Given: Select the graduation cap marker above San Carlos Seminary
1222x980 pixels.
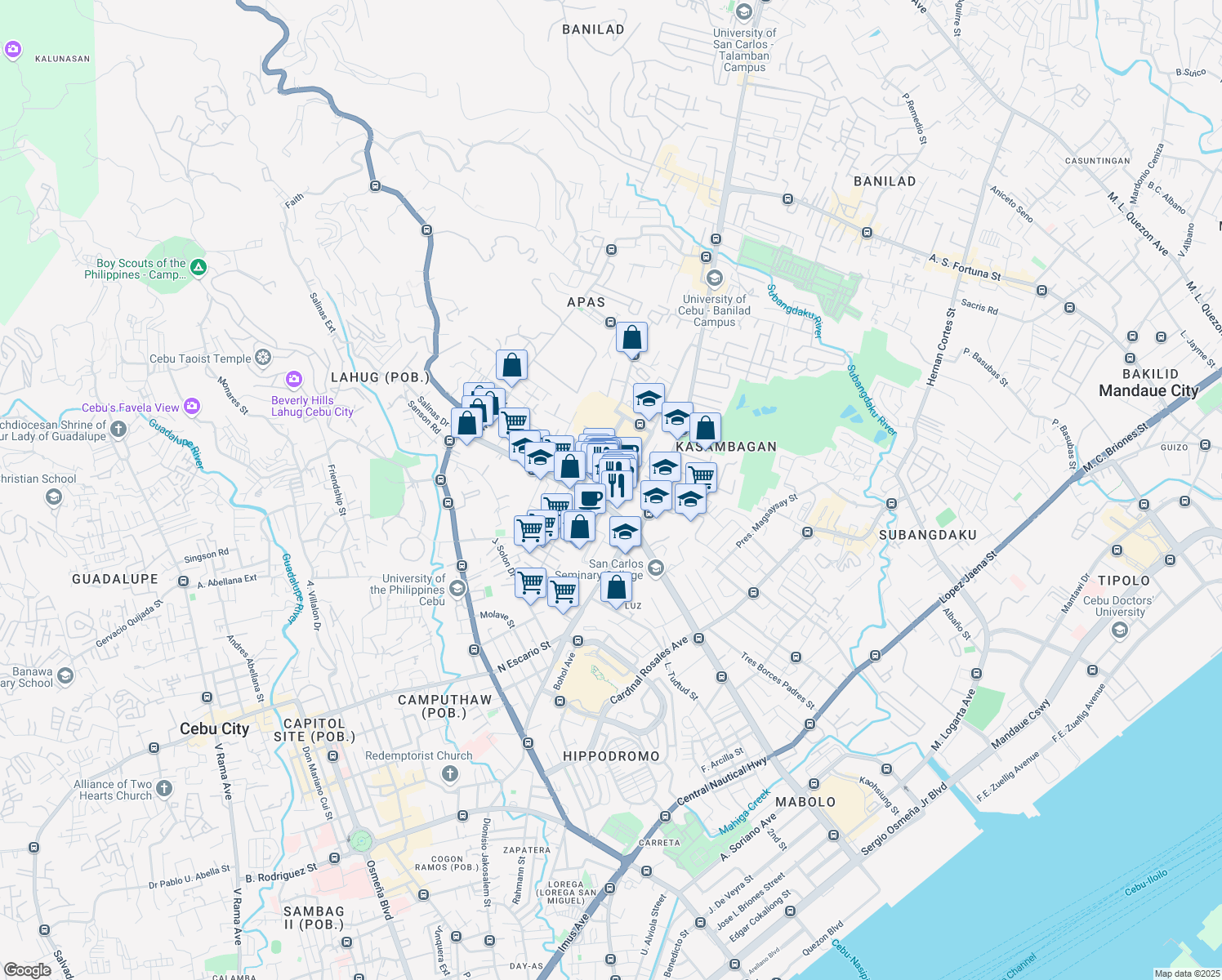Looking at the screenshot, I should pos(626,532).
